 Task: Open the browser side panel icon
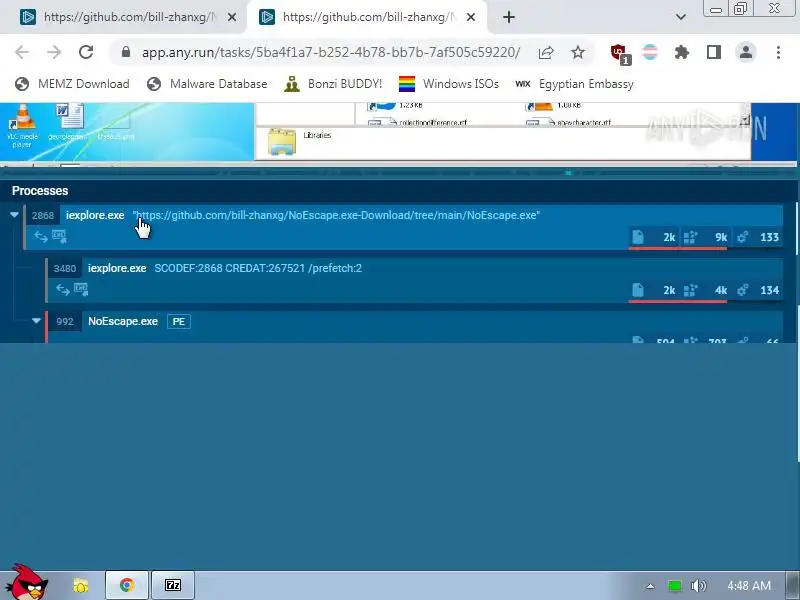point(713,52)
